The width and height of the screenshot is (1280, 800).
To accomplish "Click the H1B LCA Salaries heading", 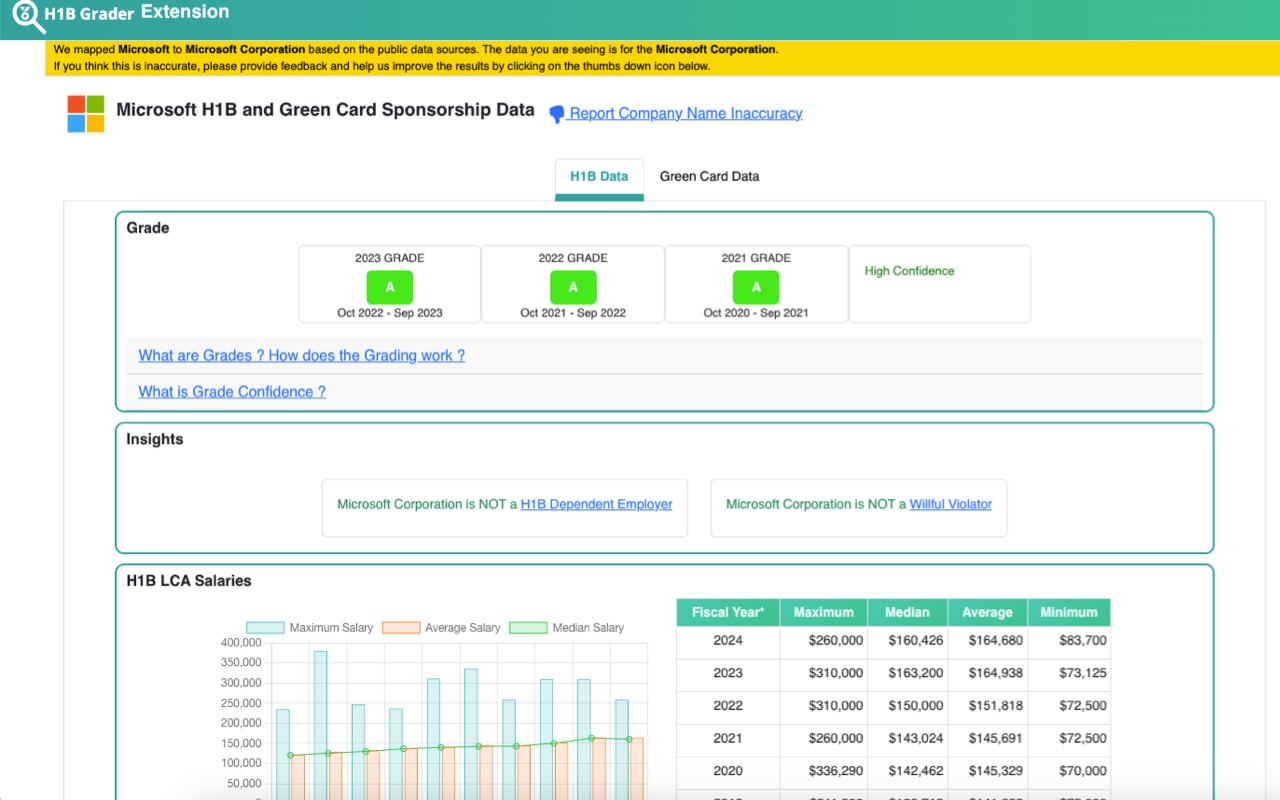I will pos(189,581).
